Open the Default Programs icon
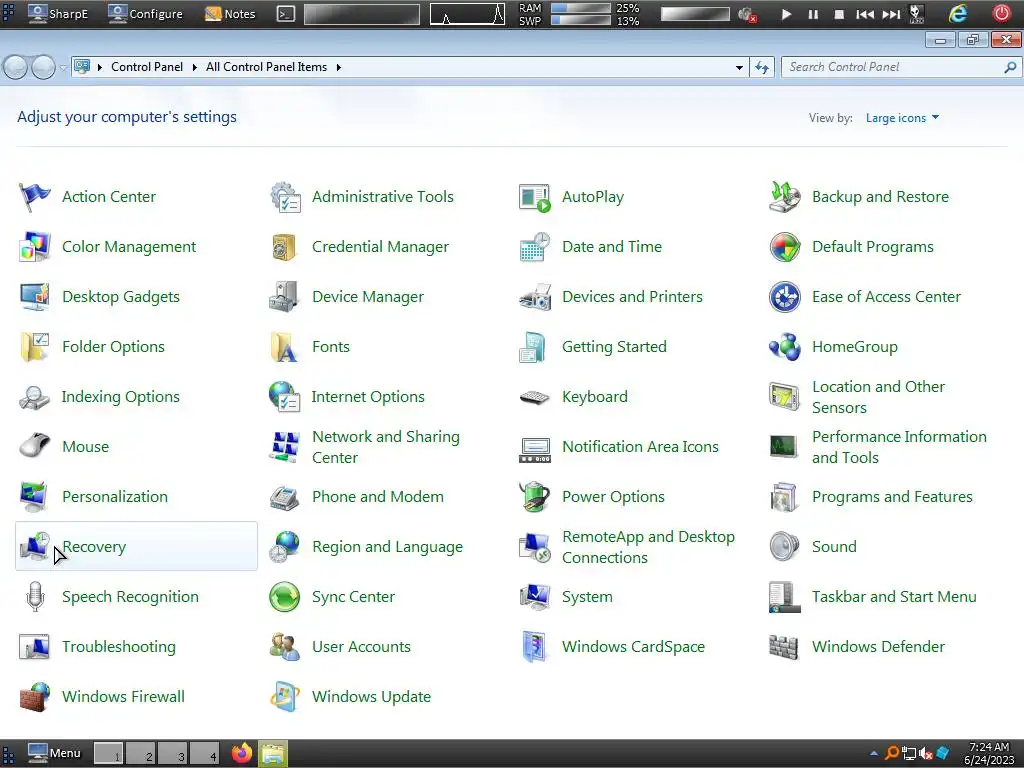The image size is (1024, 768). (784, 247)
